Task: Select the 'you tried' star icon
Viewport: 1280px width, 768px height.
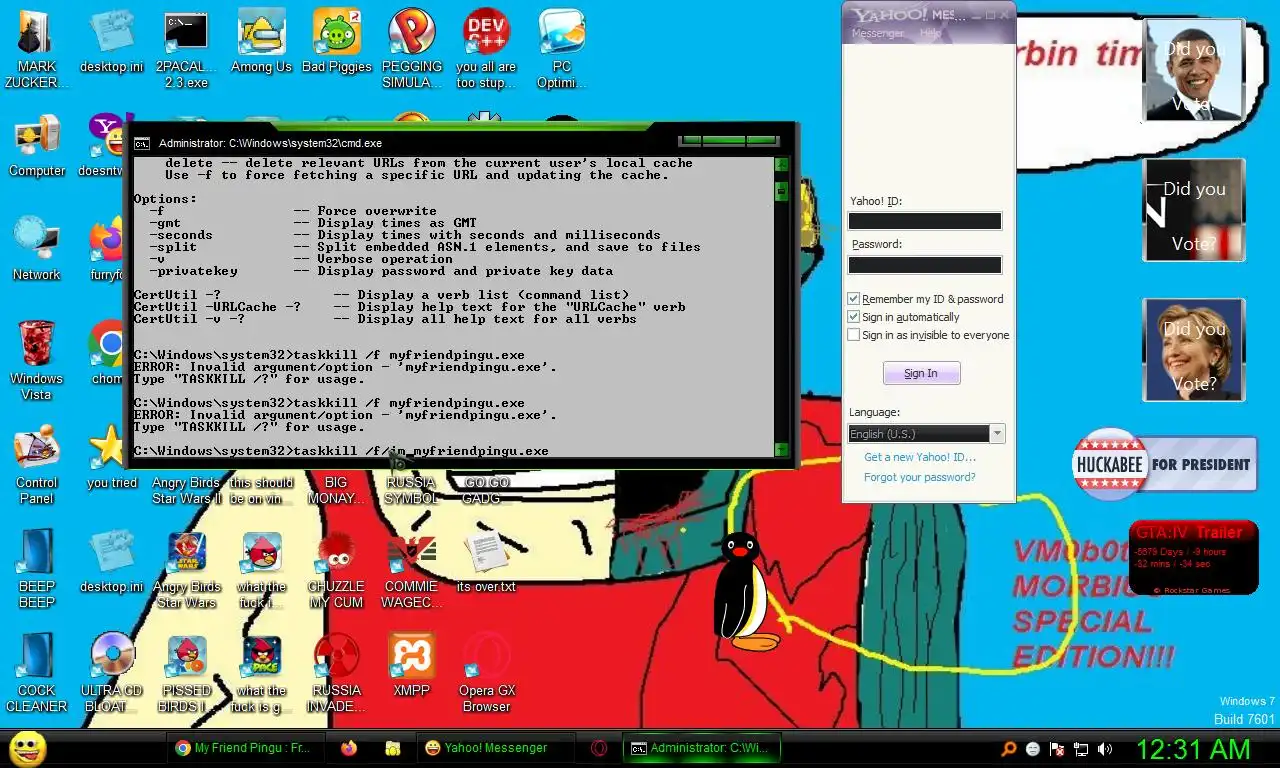Action: tap(112, 457)
